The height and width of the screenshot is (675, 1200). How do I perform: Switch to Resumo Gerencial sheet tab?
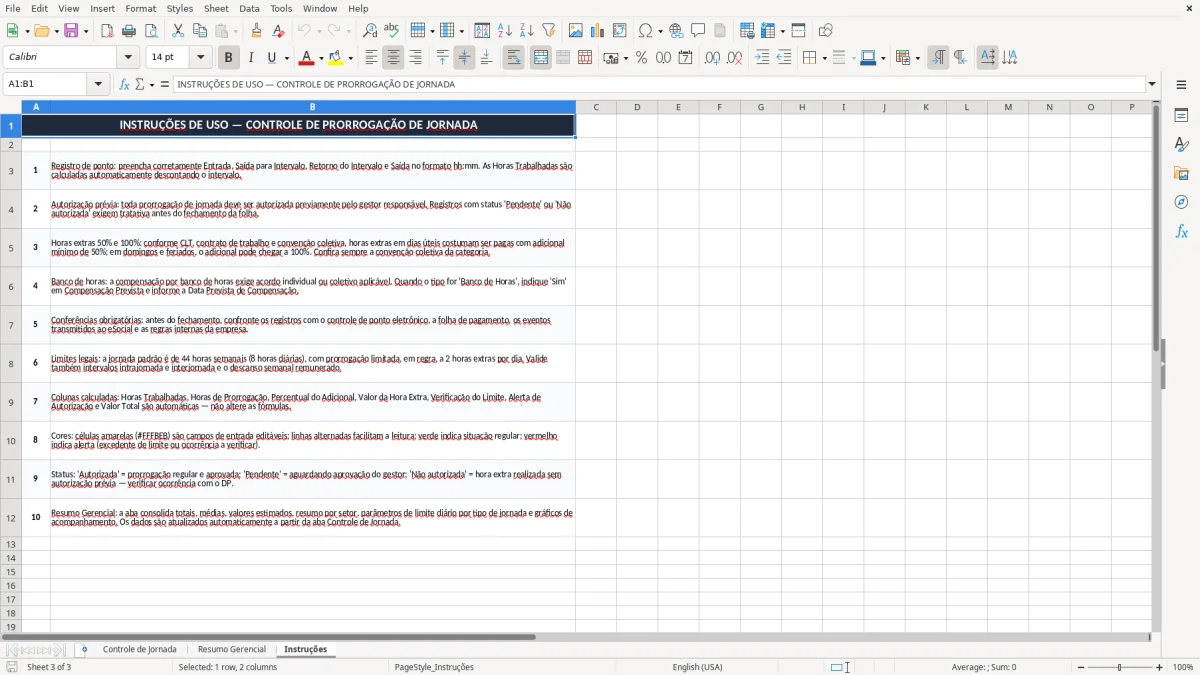232,649
